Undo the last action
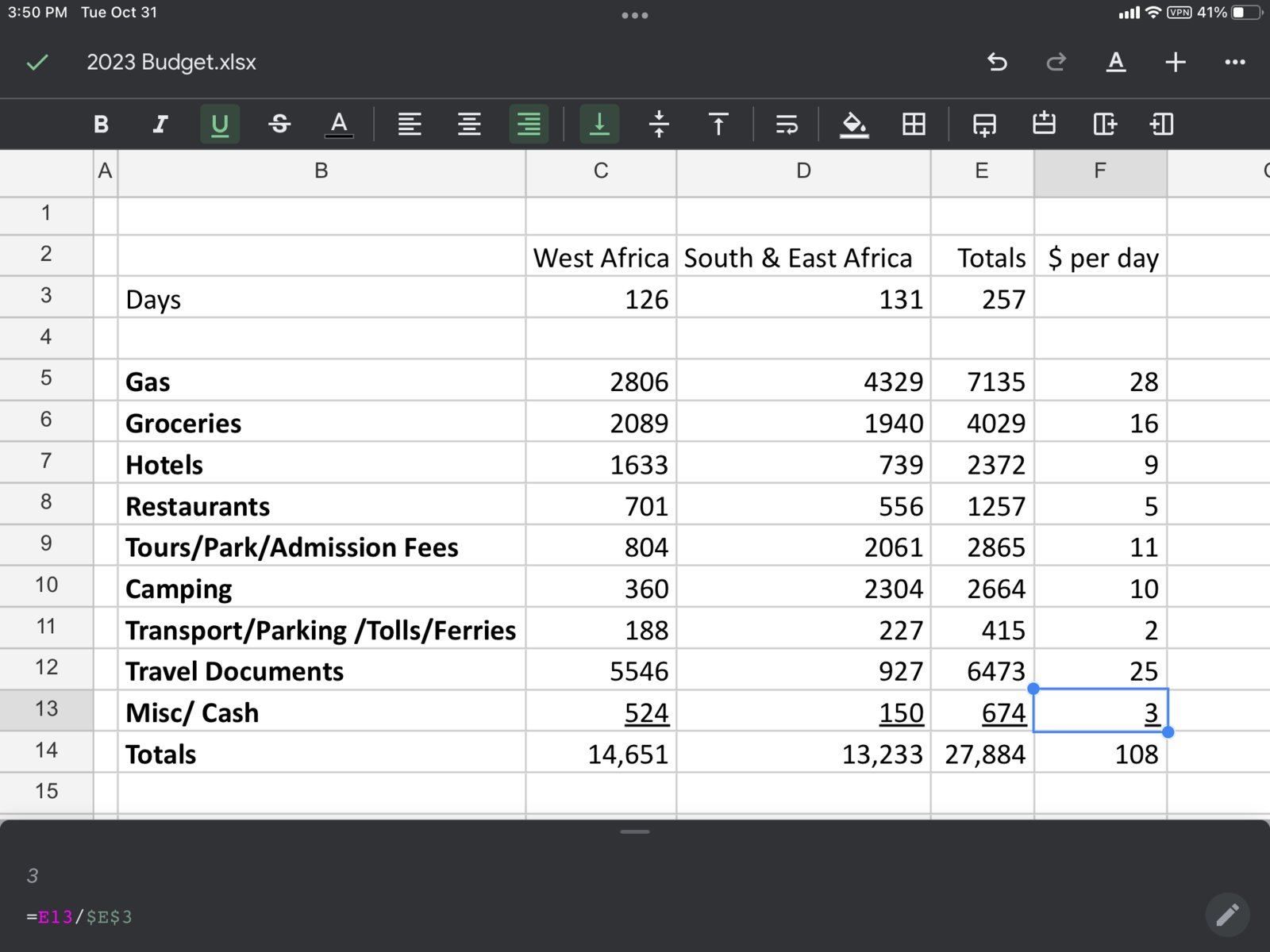This screenshot has height=952, width=1270. coord(997,62)
